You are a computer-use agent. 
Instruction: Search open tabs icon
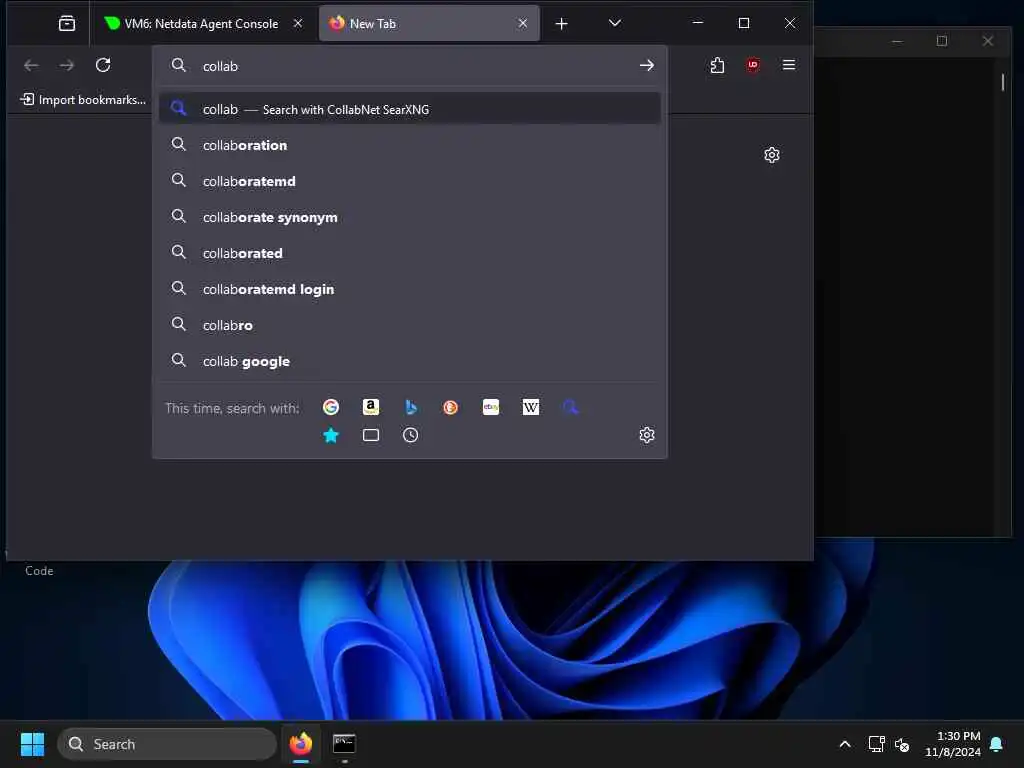coord(371,435)
